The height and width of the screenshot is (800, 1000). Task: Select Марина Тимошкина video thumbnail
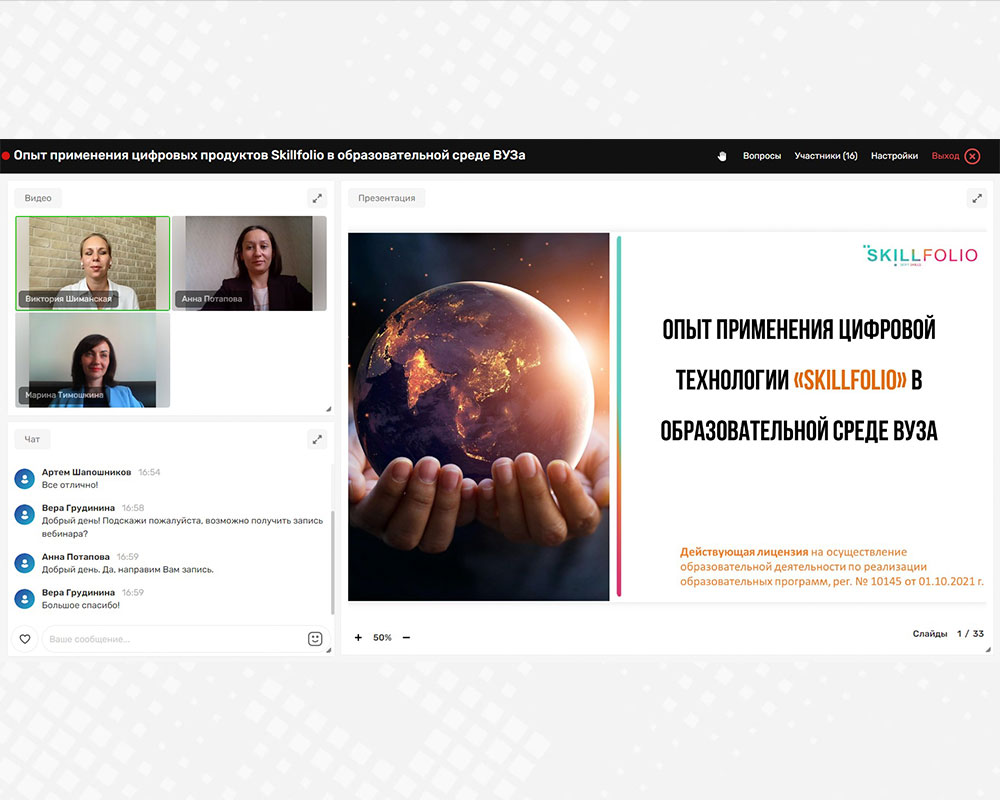tap(92, 360)
